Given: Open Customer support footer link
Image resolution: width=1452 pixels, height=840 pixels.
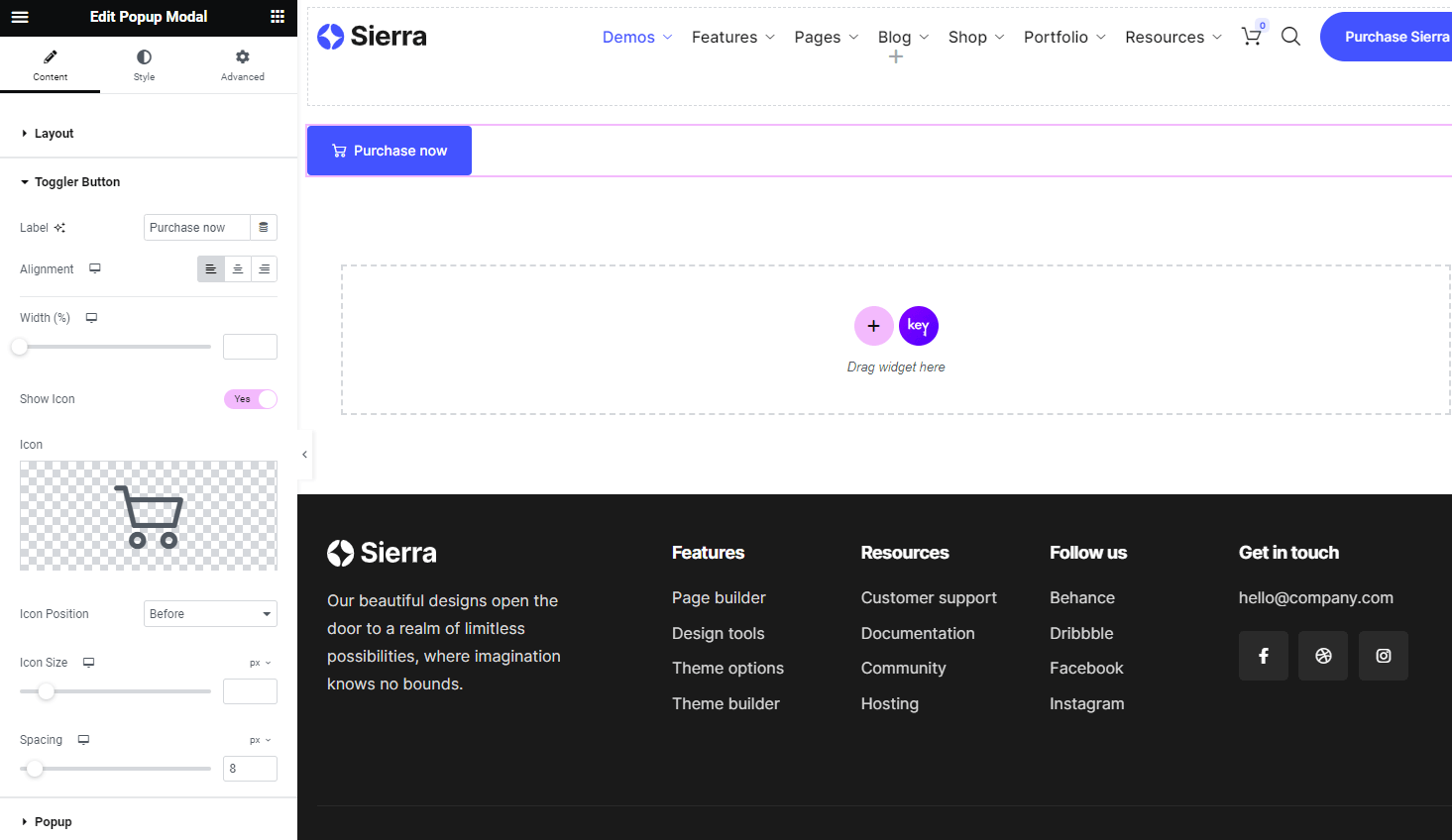Looking at the screenshot, I should [x=929, y=598].
